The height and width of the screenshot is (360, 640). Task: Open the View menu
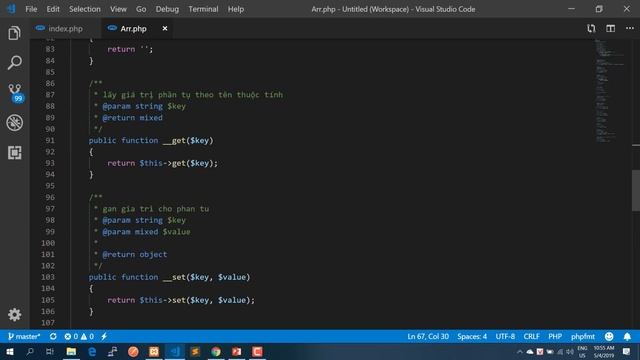click(118, 9)
